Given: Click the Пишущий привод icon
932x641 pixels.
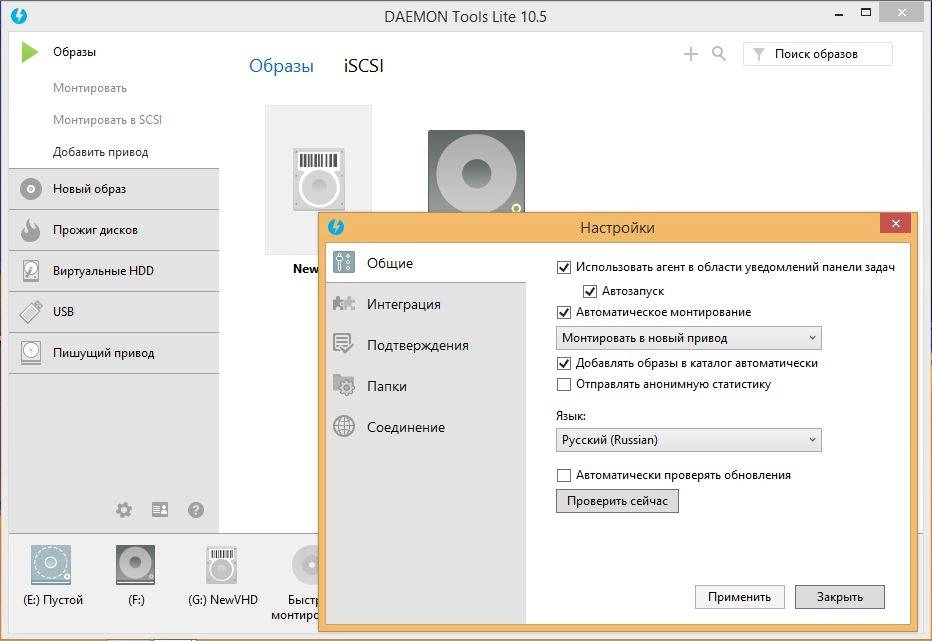Looking at the screenshot, I should (x=31, y=353).
